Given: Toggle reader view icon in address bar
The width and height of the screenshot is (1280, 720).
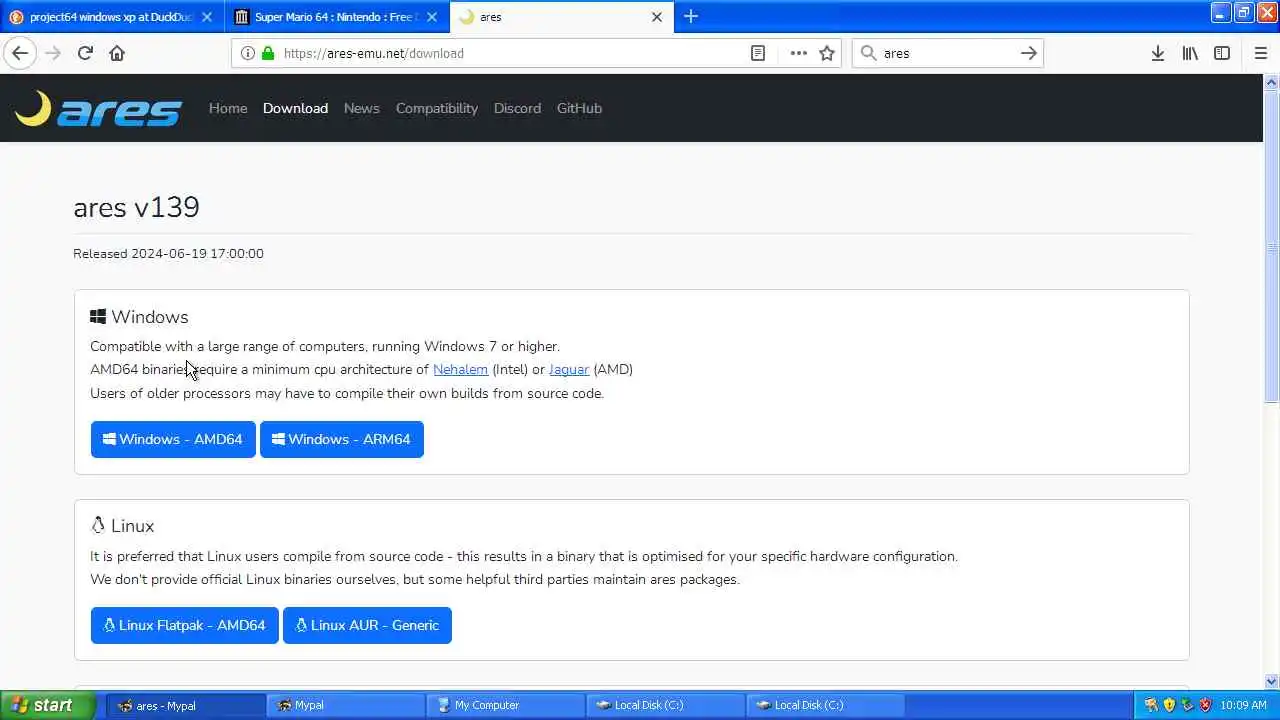Looking at the screenshot, I should click(x=758, y=53).
